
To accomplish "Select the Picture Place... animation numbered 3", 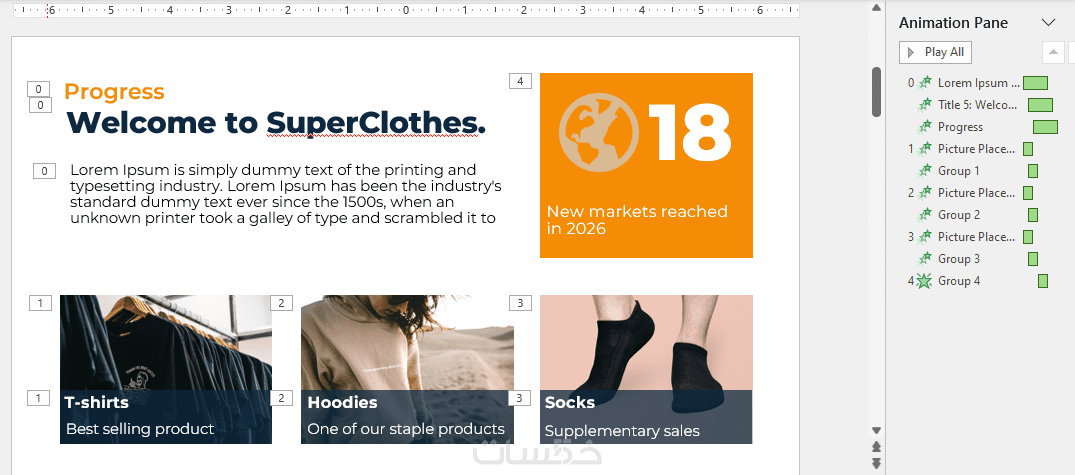I will point(977,236).
